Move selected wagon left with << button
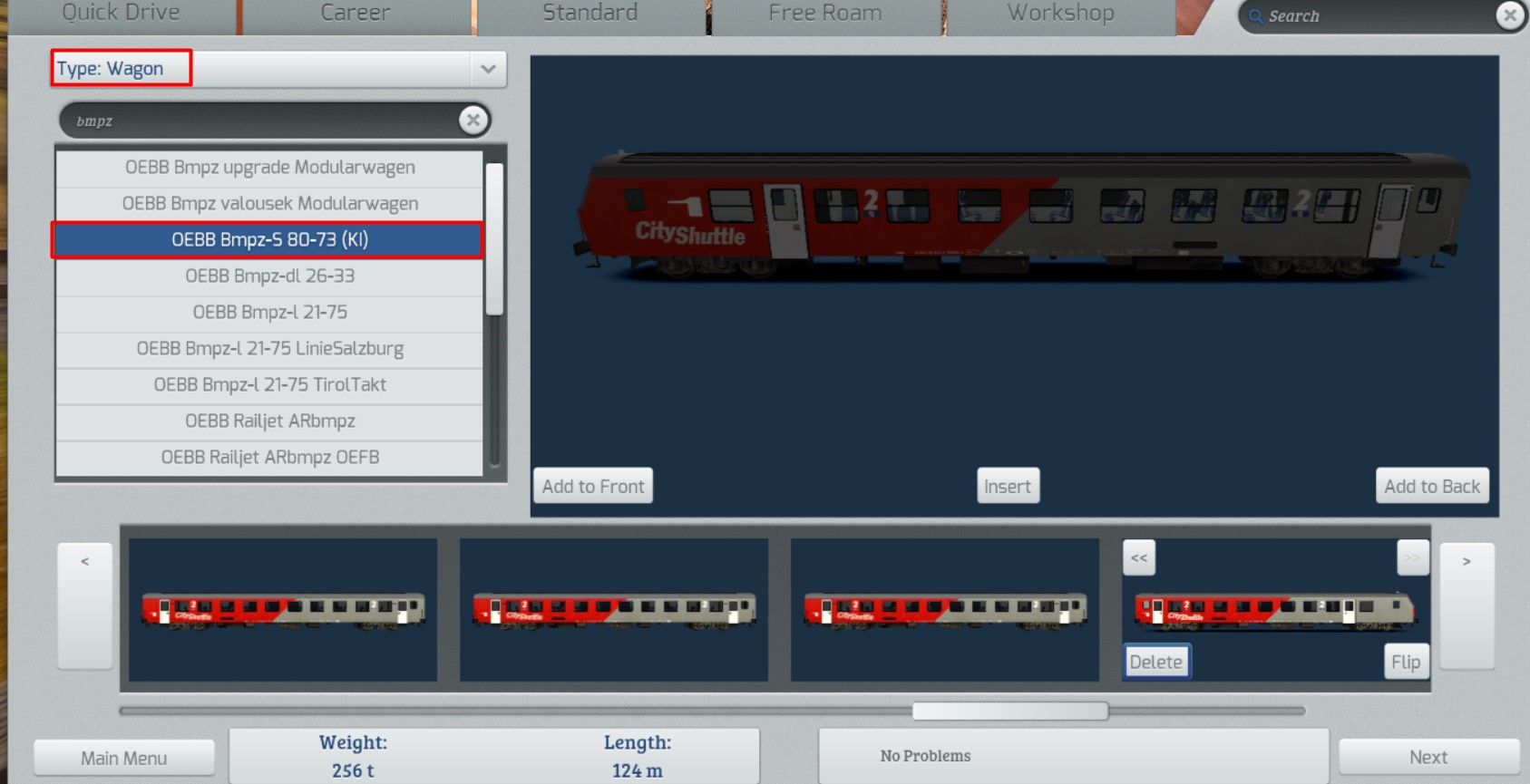This screenshot has height=784, width=1530. pyautogui.click(x=1139, y=557)
